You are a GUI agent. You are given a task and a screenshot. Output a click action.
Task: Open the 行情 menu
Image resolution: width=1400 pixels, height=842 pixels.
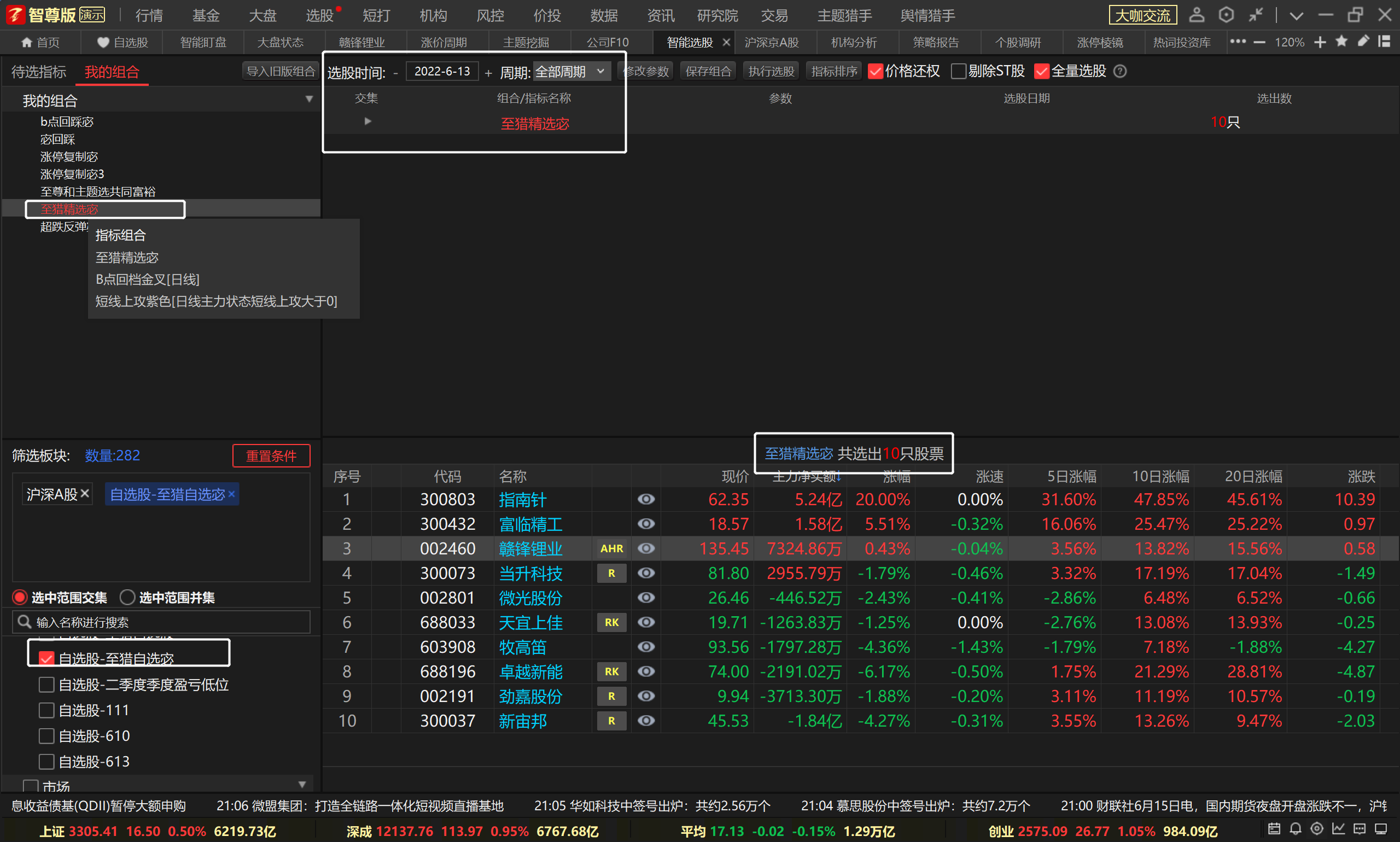[x=149, y=15]
